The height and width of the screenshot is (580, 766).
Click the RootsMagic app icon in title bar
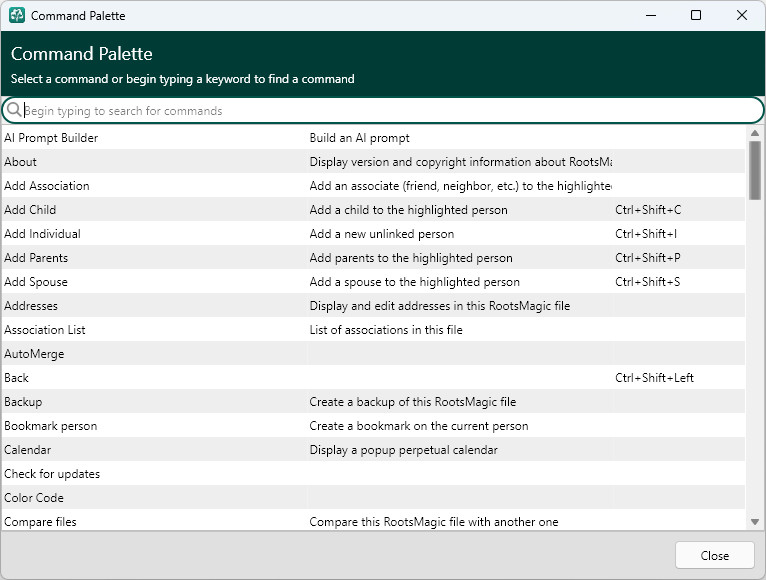tap(17, 16)
